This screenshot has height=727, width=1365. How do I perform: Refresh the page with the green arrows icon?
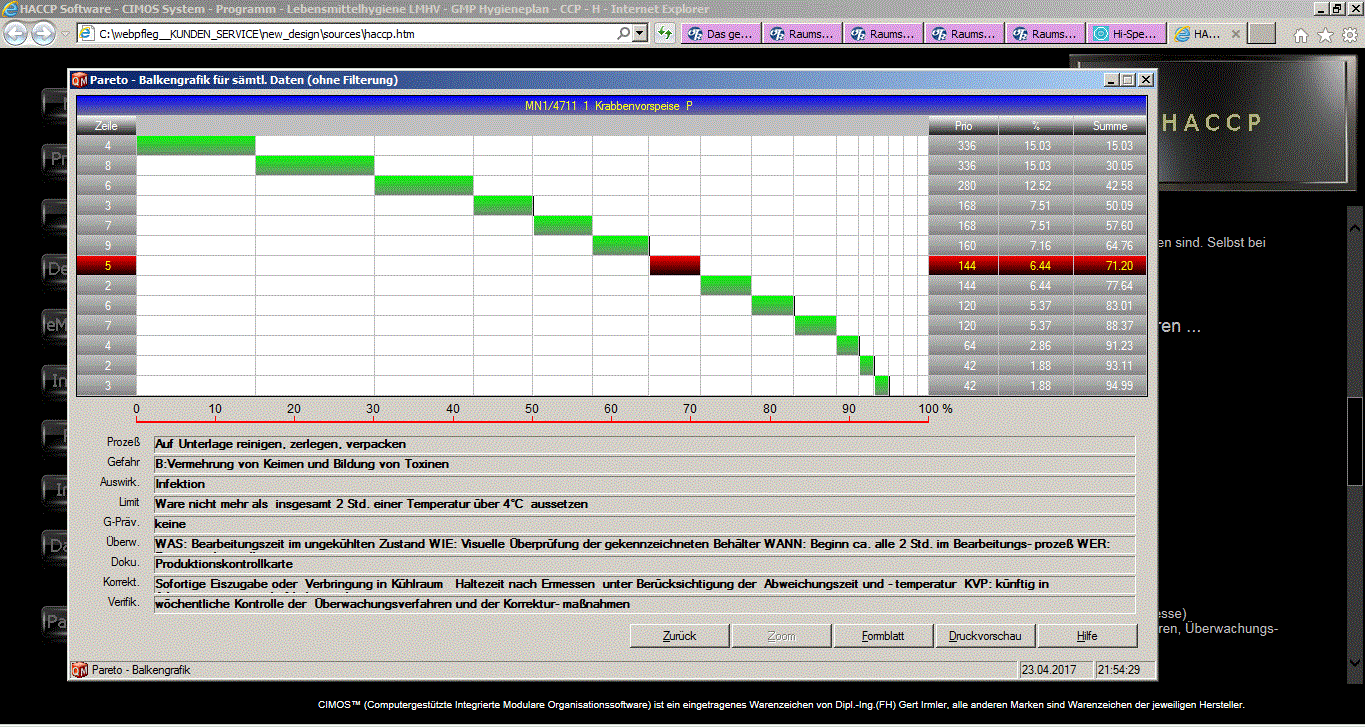click(x=665, y=34)
